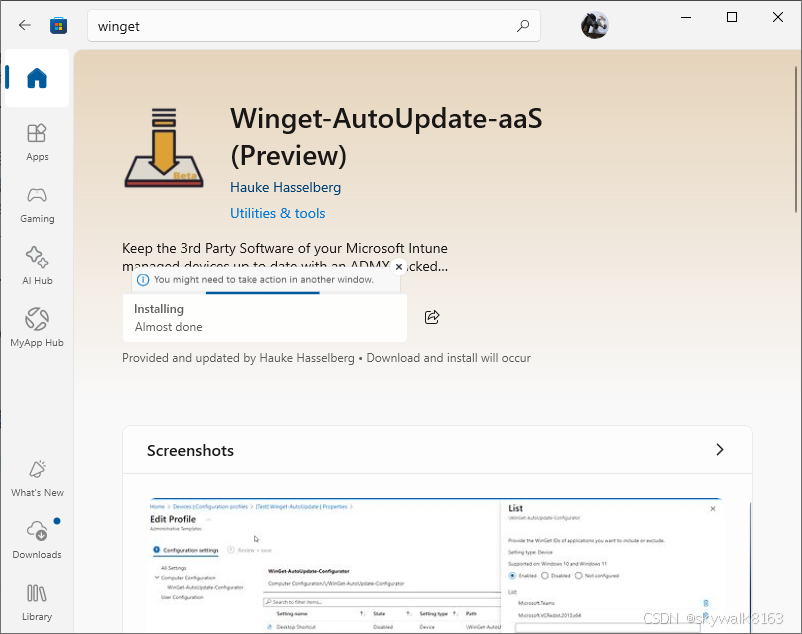Screen dimensions: 802x634
Task: Open the Apps section
Action: (37, 143)
